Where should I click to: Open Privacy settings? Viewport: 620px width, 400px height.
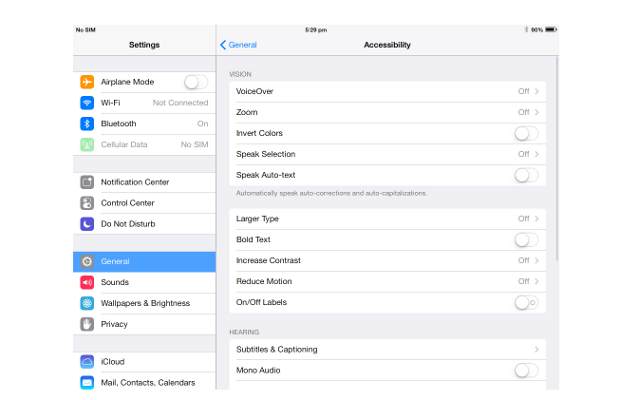[144, 324]
